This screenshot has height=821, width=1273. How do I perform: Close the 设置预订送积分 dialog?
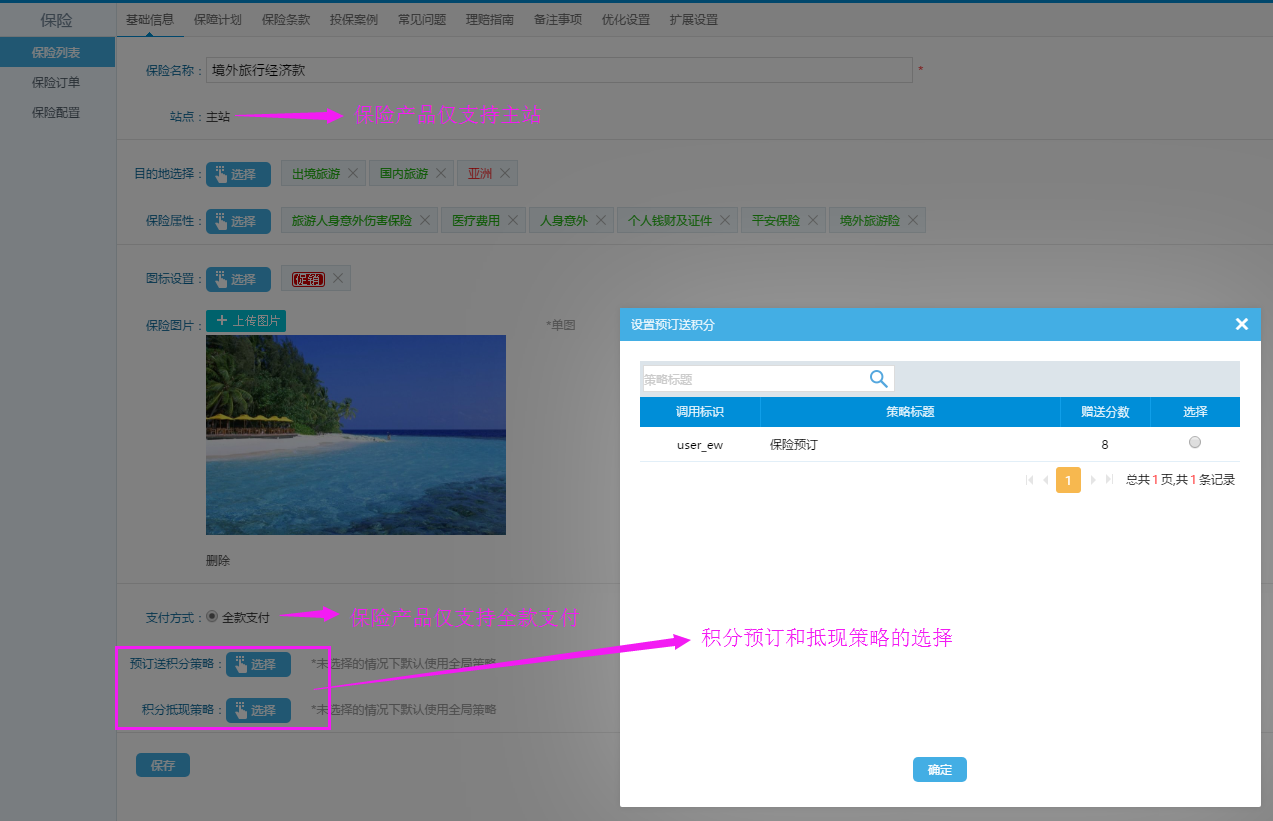1241,324
